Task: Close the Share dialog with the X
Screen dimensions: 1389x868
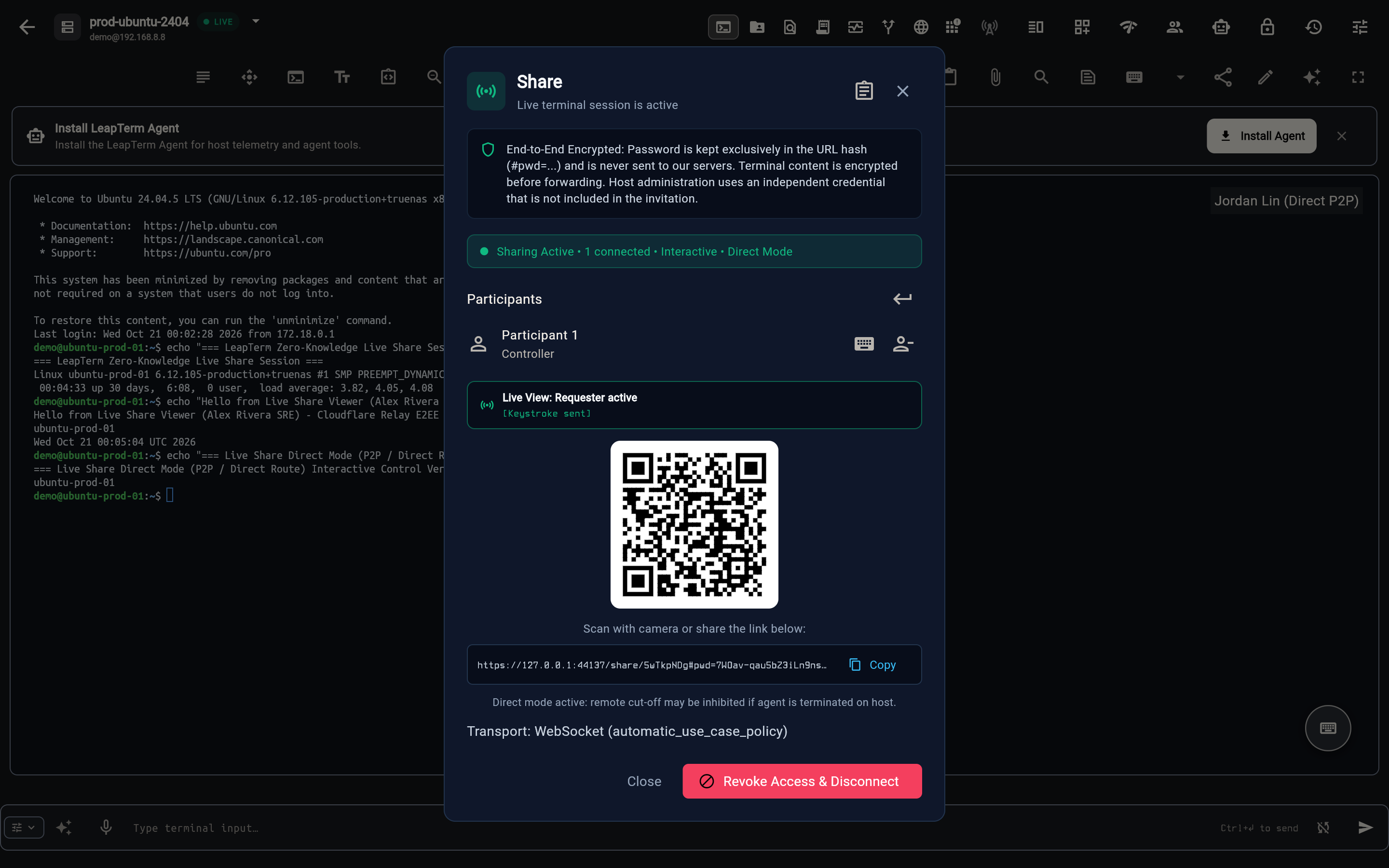Action: (x=903, y=91)
